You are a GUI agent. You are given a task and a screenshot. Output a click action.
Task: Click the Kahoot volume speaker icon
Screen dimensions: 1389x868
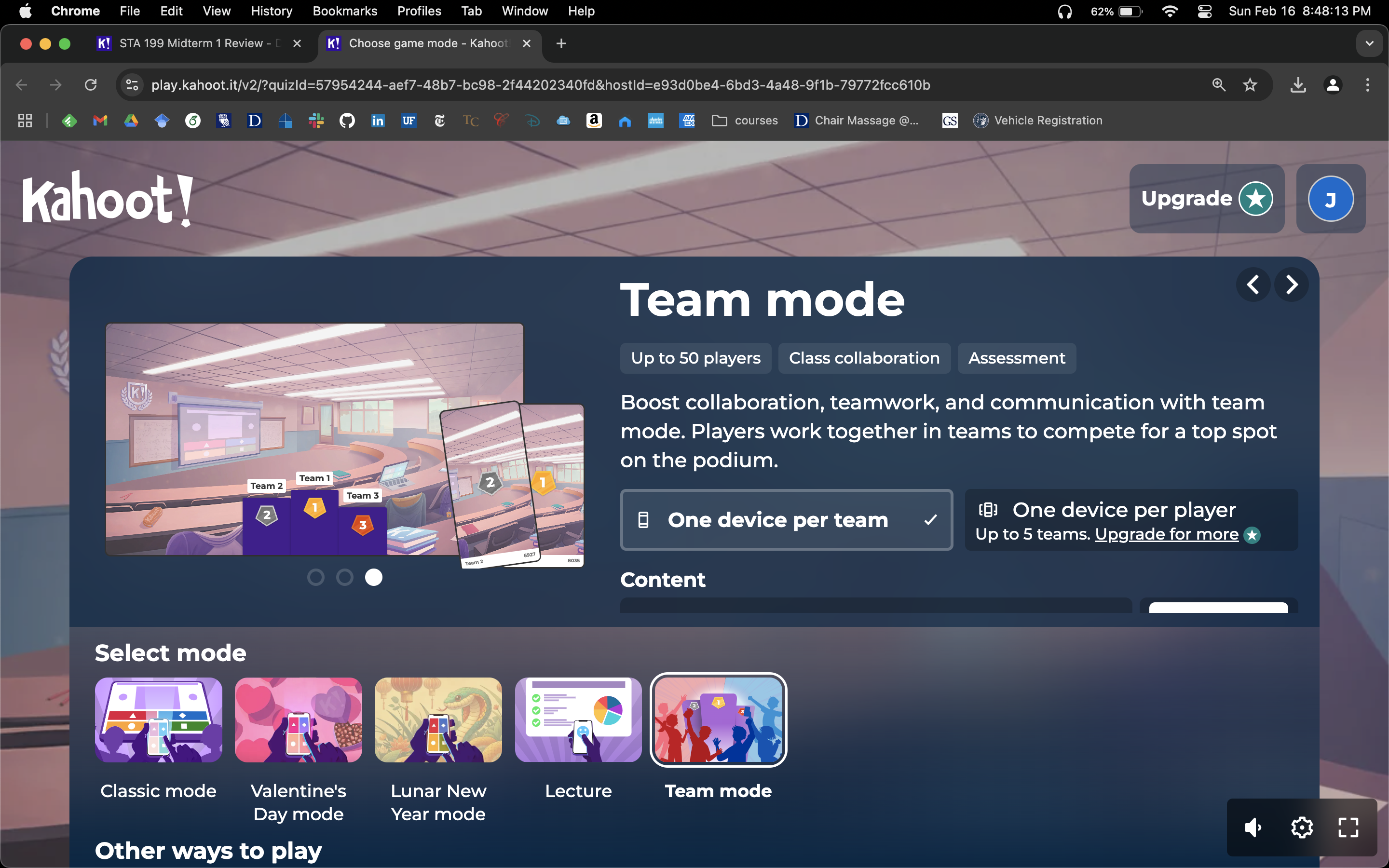pos(1253,827)
